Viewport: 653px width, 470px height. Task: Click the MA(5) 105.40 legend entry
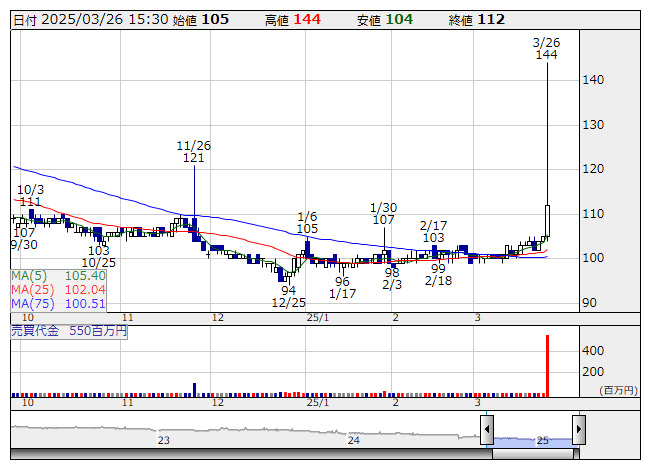point(58,276)
